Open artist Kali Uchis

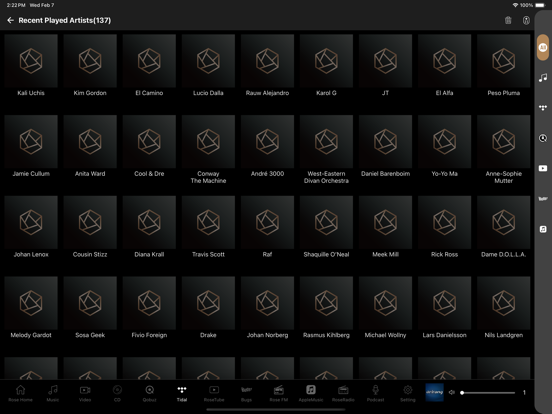coord(31,65)
